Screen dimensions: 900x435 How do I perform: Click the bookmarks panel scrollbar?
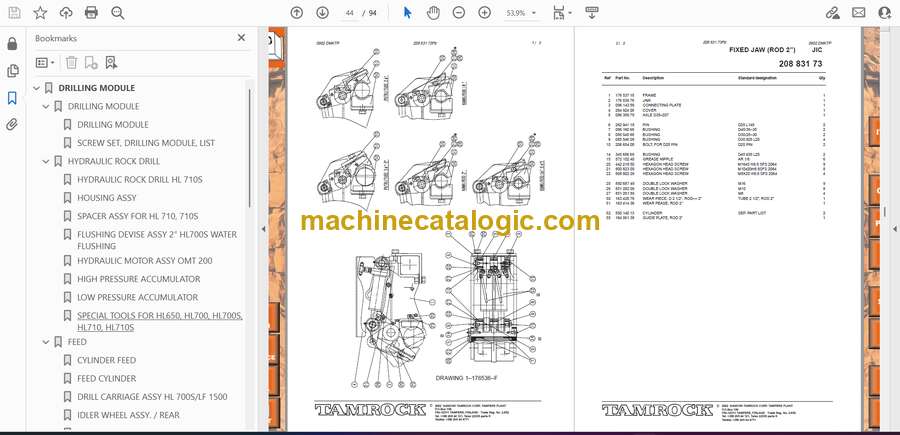250,148
